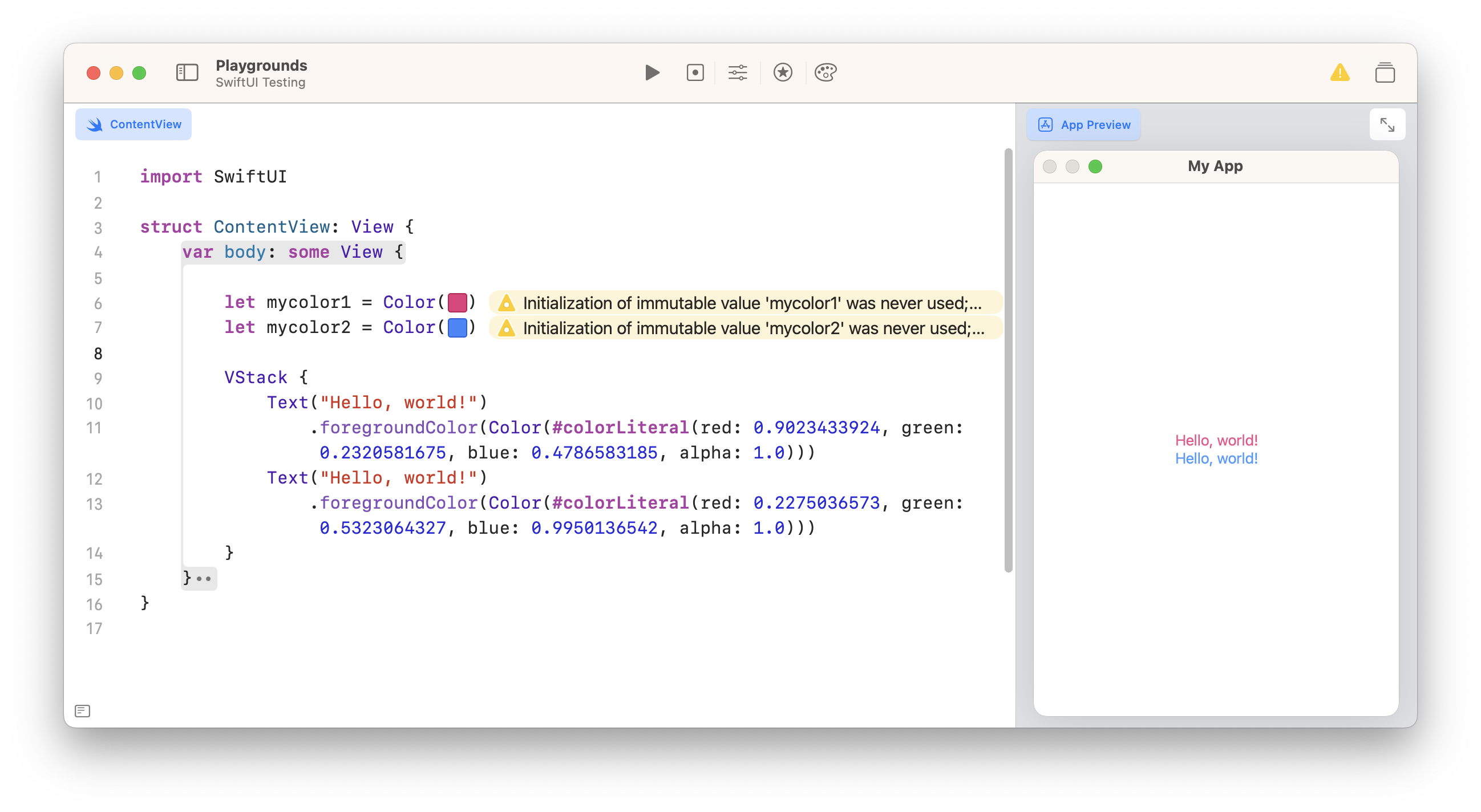Click the editor vertical scrollbar
Image resolution: width=1481 pixels, height=812 pixels.
pos(1008,360)
